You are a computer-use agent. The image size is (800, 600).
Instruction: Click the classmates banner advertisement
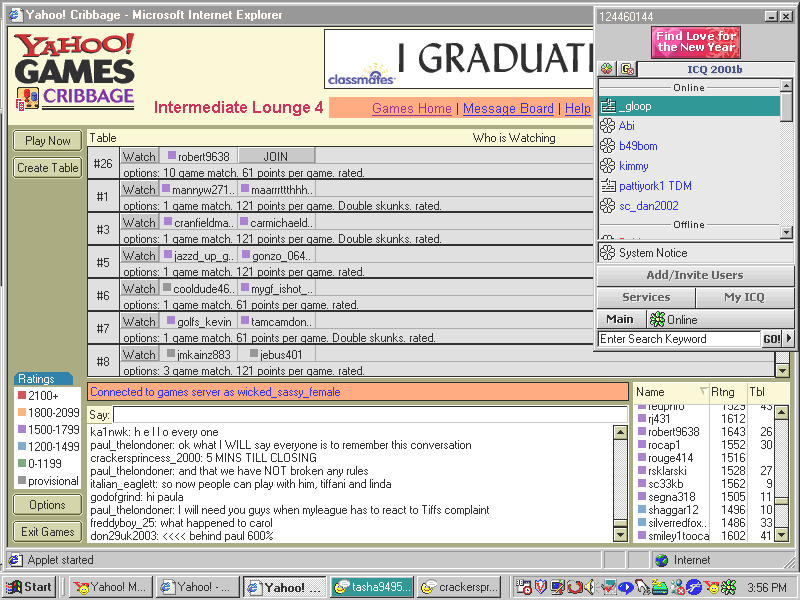pyautogui.click(x=459, y=59)
